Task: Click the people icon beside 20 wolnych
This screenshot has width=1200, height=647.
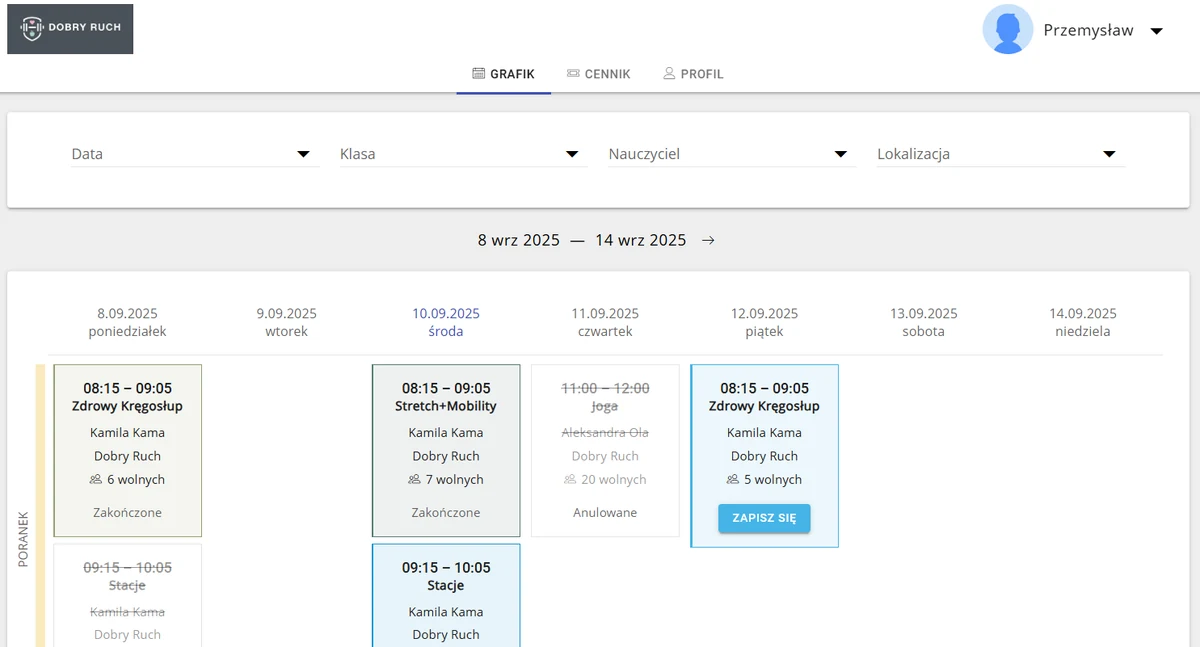Action: 570,480
